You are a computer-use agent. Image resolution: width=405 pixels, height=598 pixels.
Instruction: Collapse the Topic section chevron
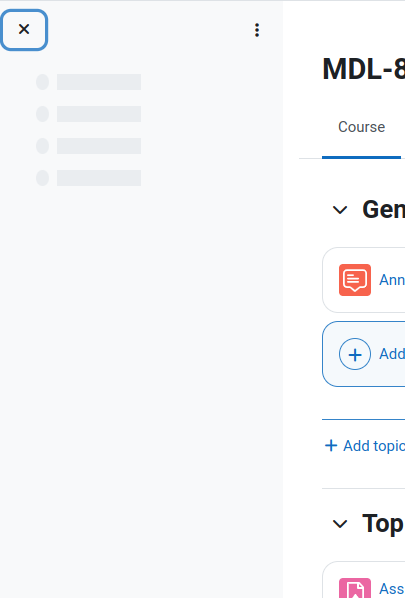[x=339, y=524]
